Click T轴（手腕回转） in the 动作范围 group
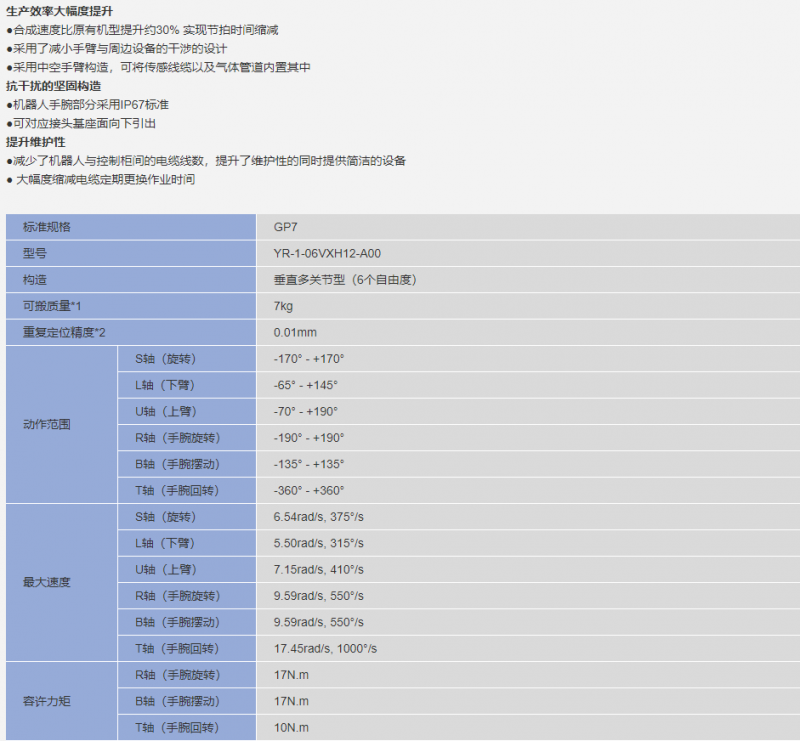This screenshot has width=800, height=741. pos(187,491)
